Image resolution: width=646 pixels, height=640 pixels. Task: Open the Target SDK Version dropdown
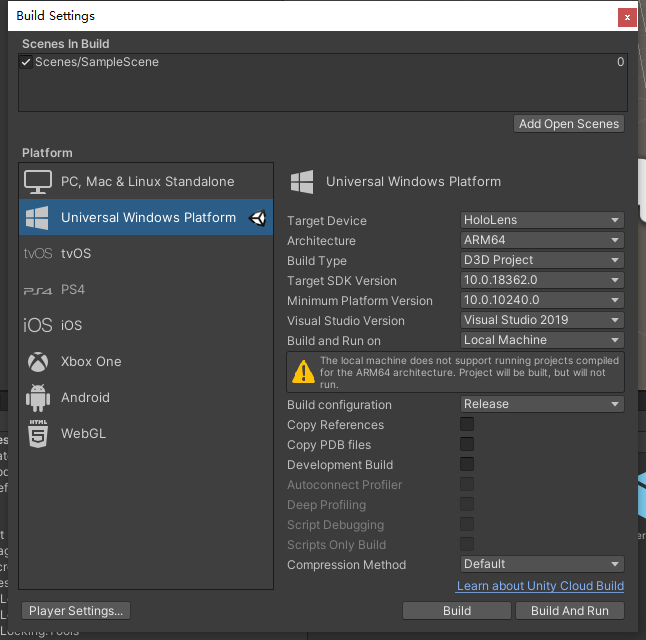click(x=542, y=280)
